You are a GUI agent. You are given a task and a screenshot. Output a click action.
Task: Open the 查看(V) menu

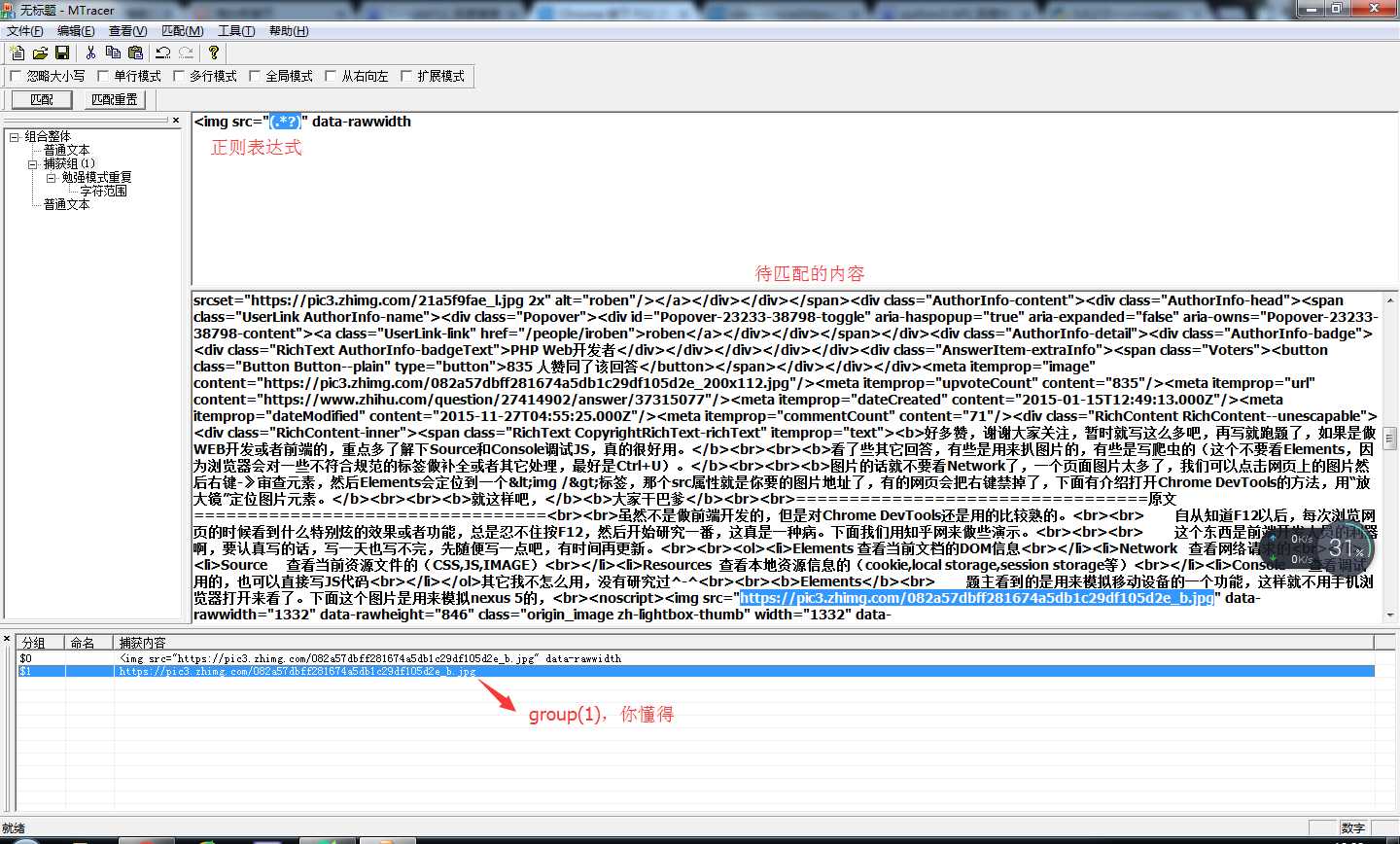tap(128, 31)
